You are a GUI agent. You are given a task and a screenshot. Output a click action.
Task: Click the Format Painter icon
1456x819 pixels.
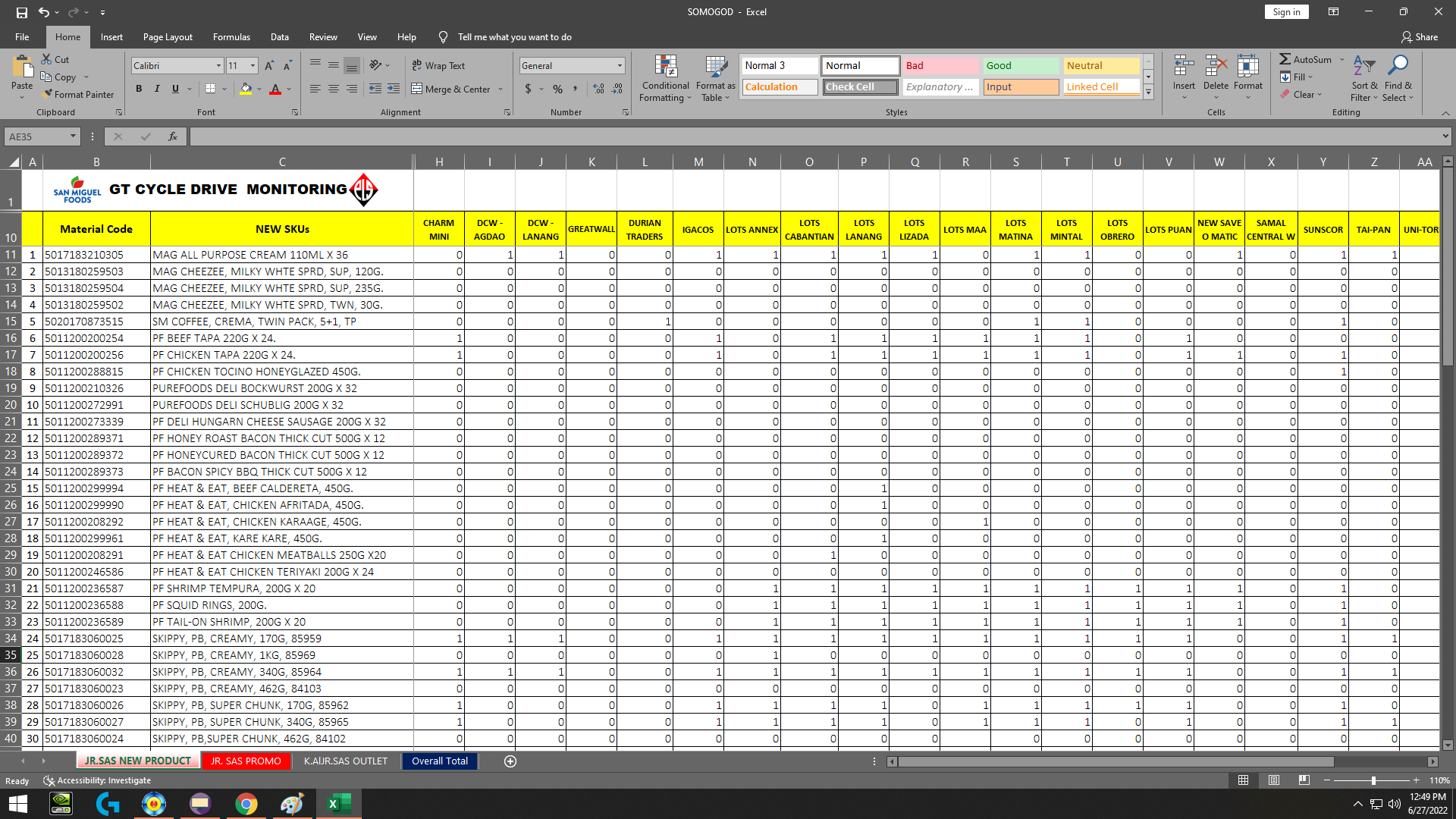pyautogui.click(x=48, y=94)
